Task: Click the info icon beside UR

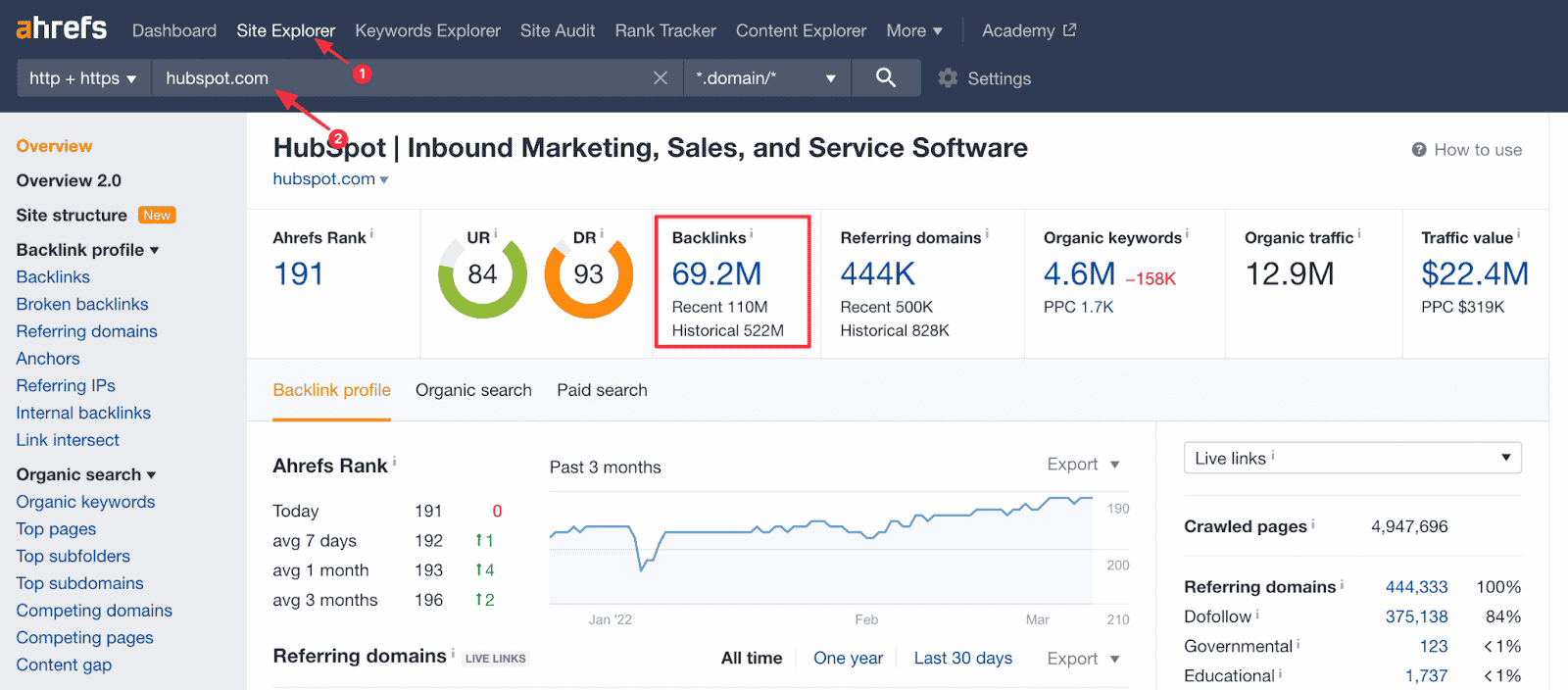Action: pyautogui.click(x=496, y=234)
